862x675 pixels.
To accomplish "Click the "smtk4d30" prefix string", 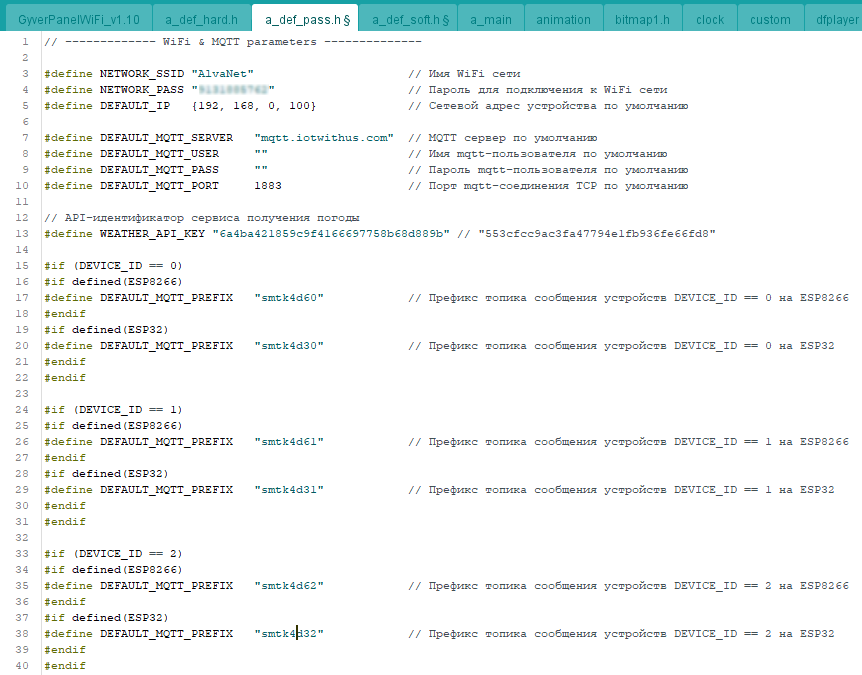I will coord(289,346).
